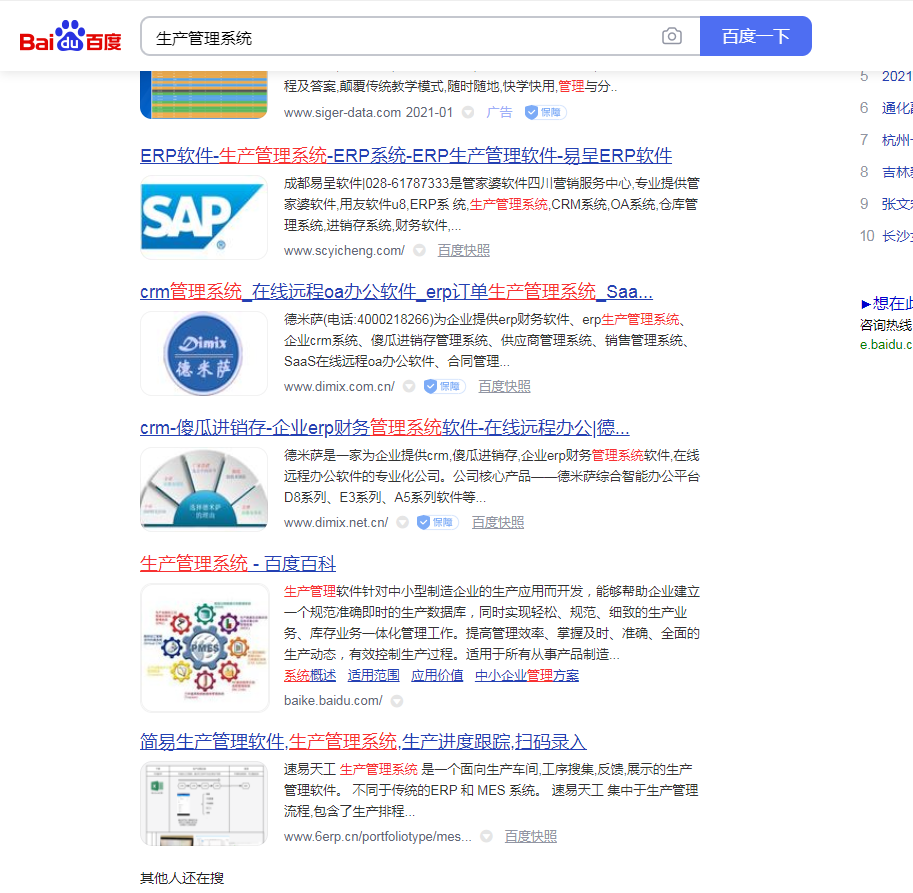
Task: Open the 适用范围 sub-link
Action: pyautogui.click(x=373, y=675)
